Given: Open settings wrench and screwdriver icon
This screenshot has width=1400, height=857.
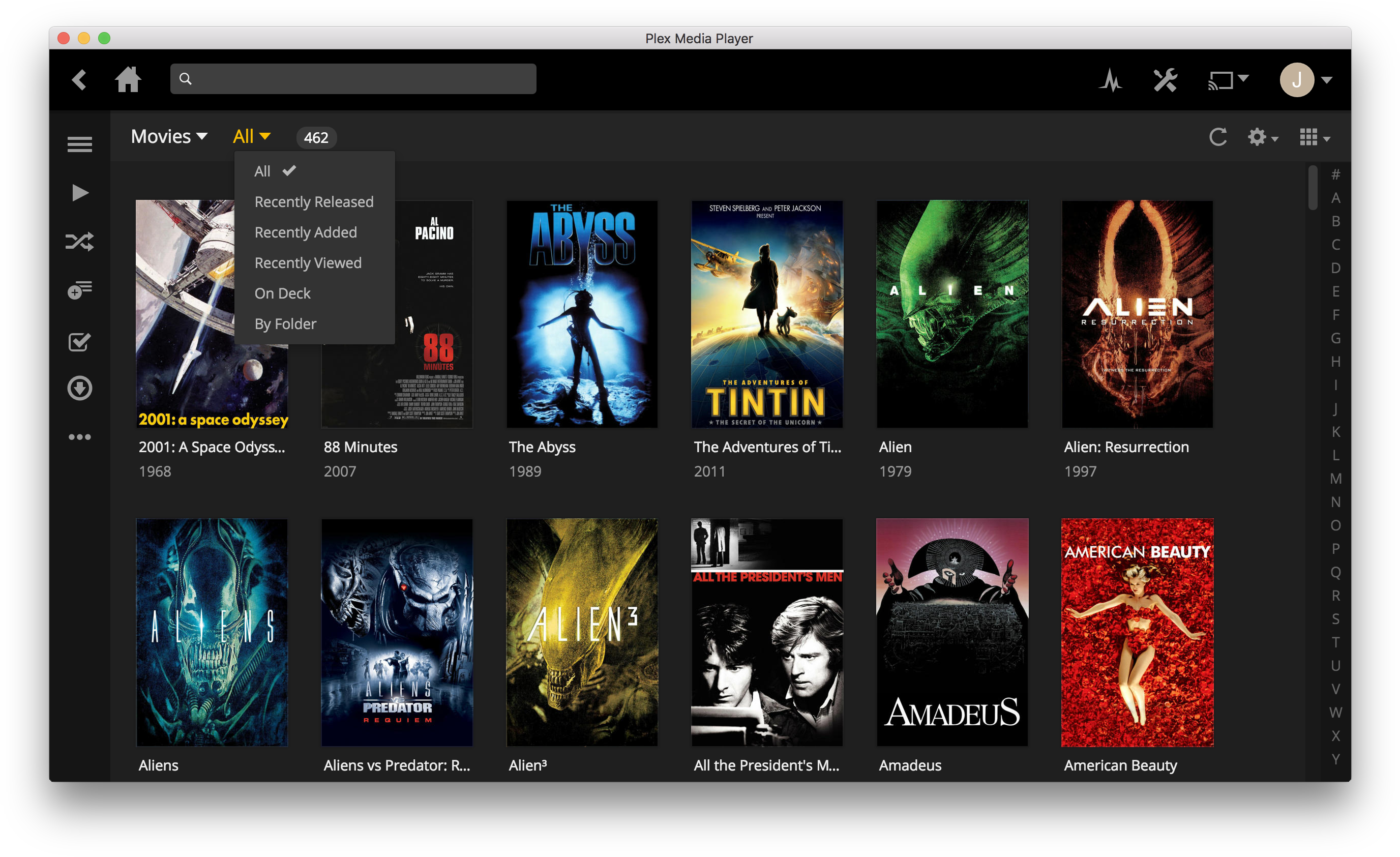Looking at the screenshot, I should click(1166, 80).
